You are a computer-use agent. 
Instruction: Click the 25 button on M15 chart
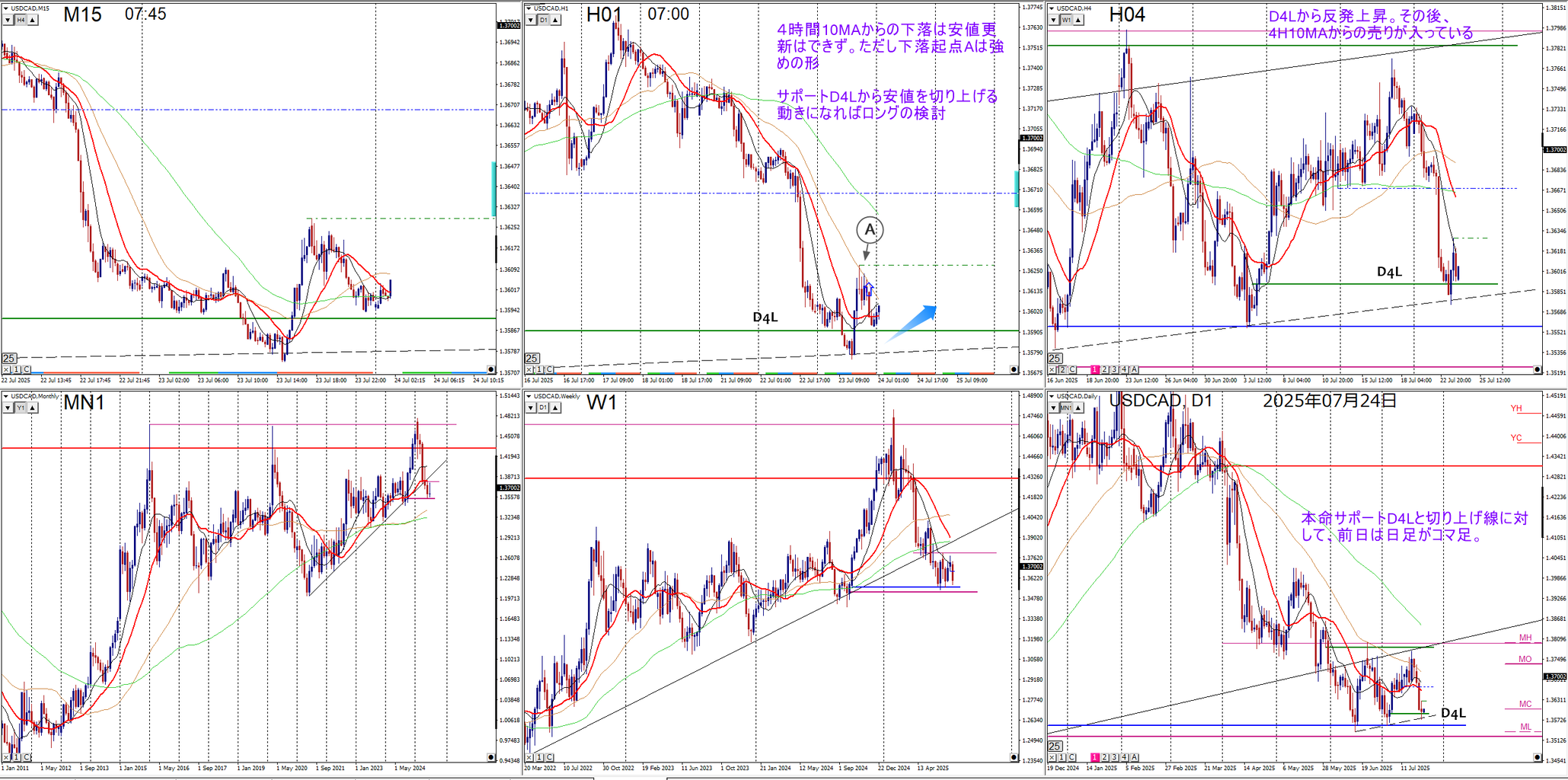(9, 358)
